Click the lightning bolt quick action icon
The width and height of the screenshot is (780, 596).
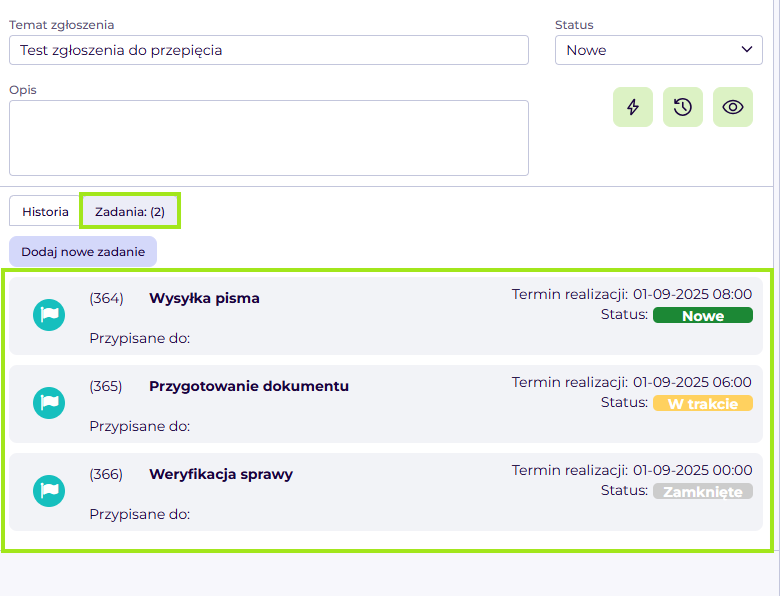coord(632,107)
